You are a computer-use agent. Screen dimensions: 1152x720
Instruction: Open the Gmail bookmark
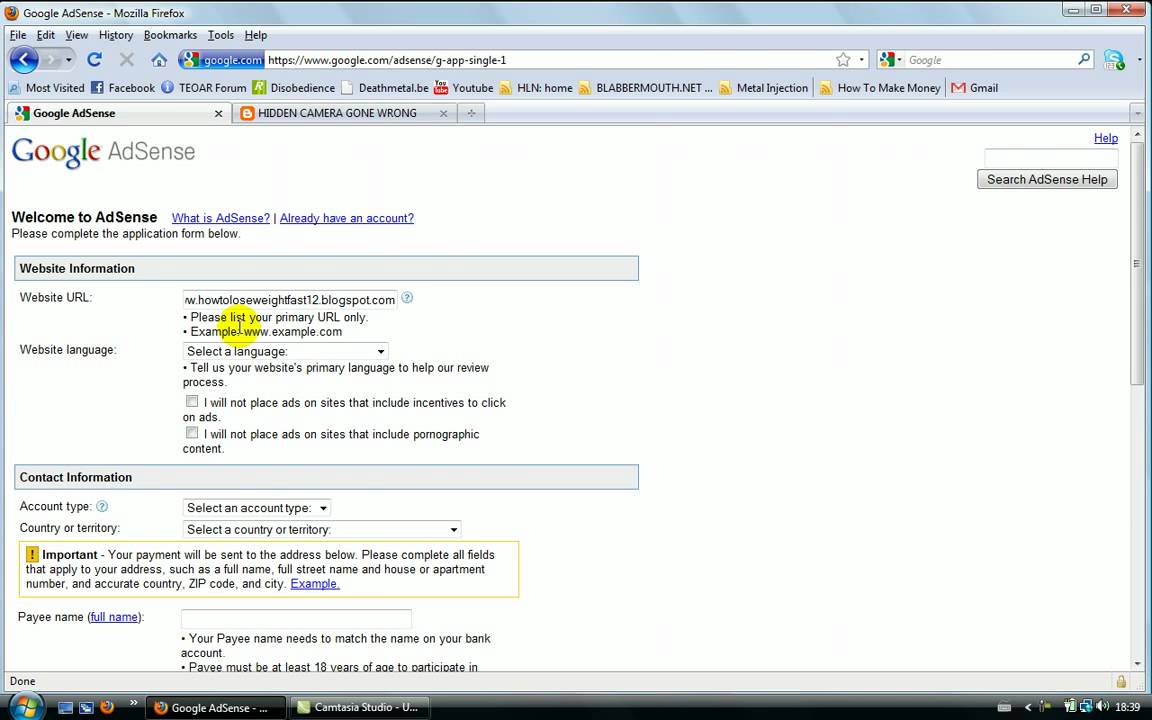[974, 87]
